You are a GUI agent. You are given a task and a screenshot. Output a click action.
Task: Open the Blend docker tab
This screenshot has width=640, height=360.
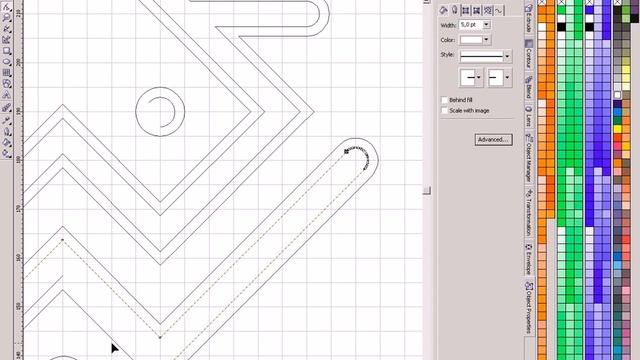(x=529, y=87)
